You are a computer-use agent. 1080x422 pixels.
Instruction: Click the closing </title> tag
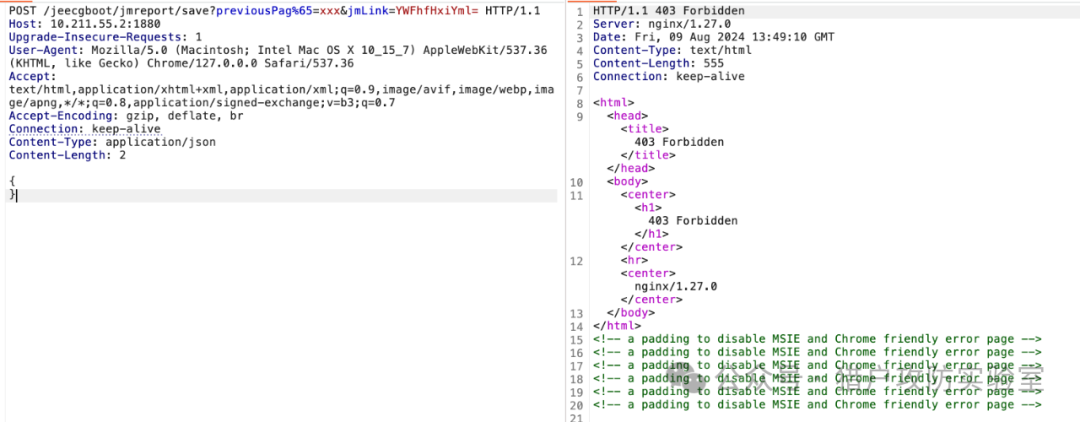click(x=647, y=155)
